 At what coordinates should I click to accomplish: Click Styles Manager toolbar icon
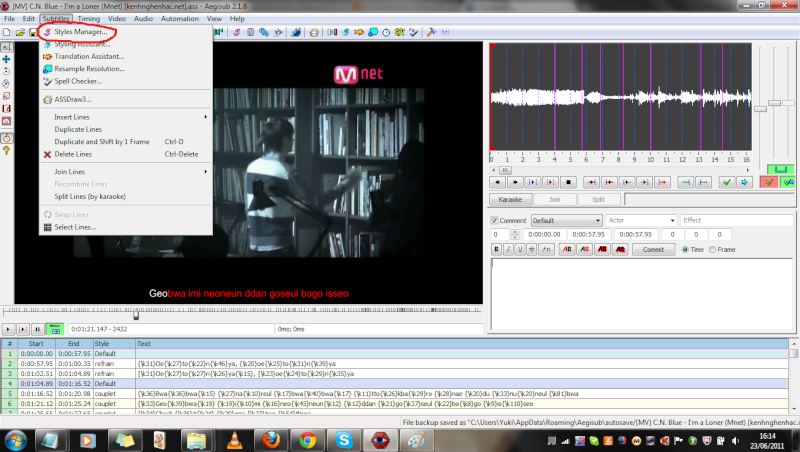[x=237, y=32]
